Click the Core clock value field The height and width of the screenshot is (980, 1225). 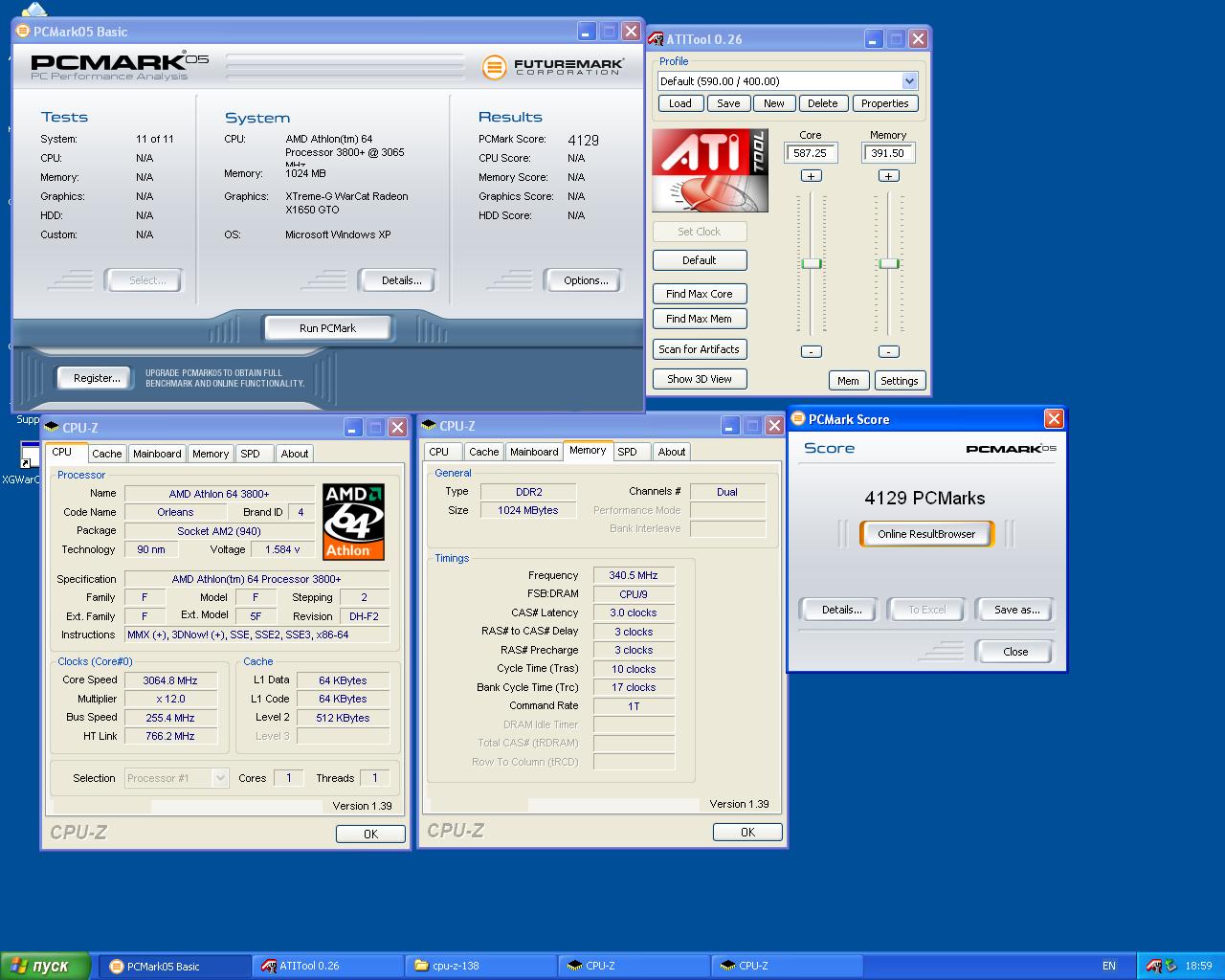(811, 153)
